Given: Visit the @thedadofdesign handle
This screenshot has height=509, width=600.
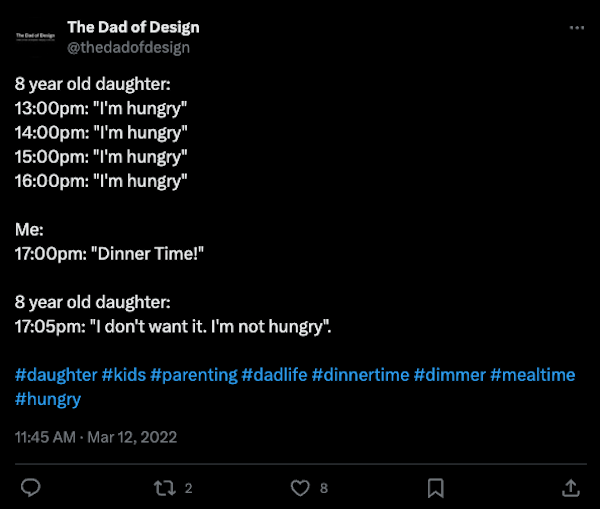Looking at the screenshot, I should (128, 47).
